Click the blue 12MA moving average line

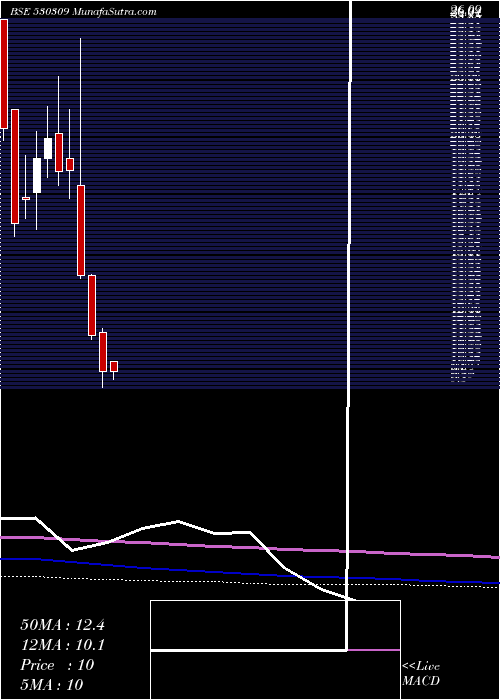(x=250, y=572)
